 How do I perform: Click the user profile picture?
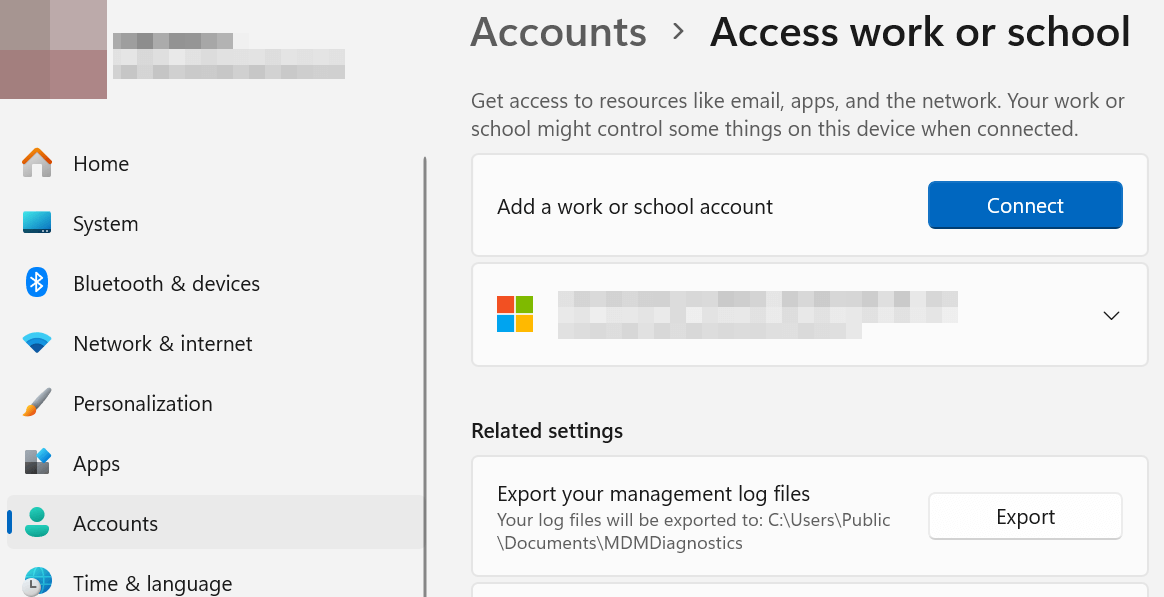pyautogui.click(x=53, y=49)
